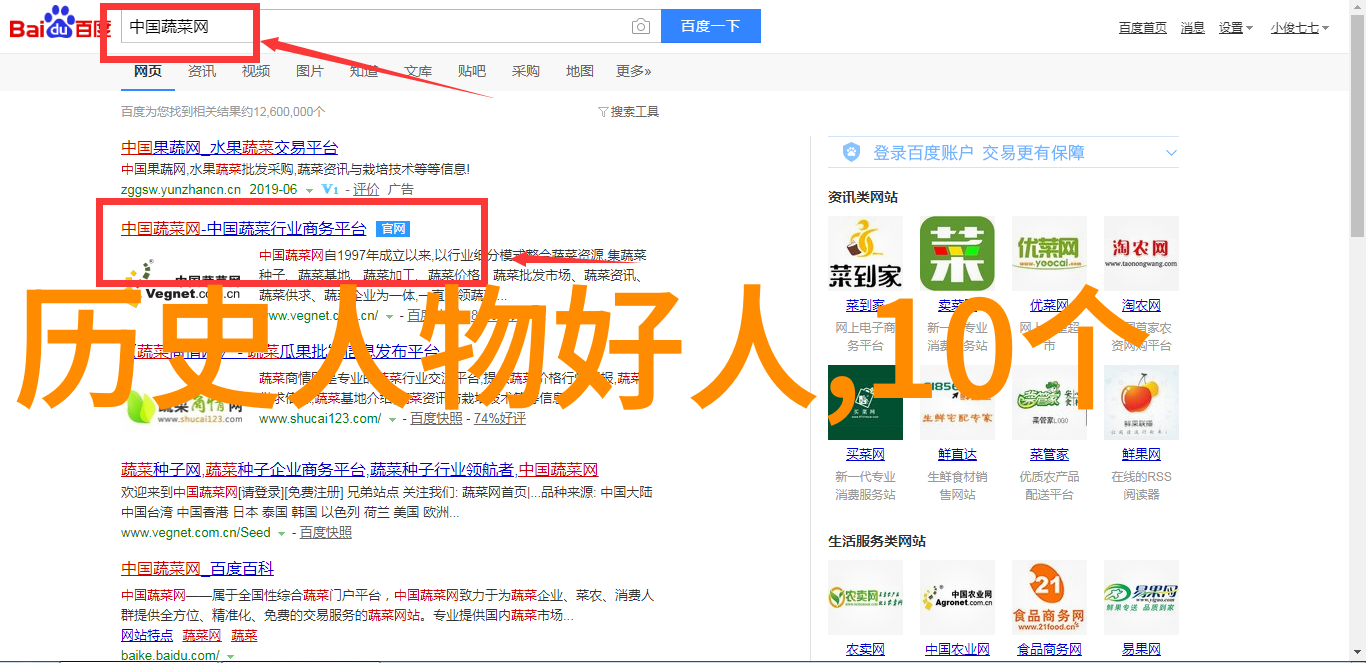The height and width of the screenshot is (663, 1366).
Task: Expand arrow after www.shucai123.com/
Action: (393, 420)
